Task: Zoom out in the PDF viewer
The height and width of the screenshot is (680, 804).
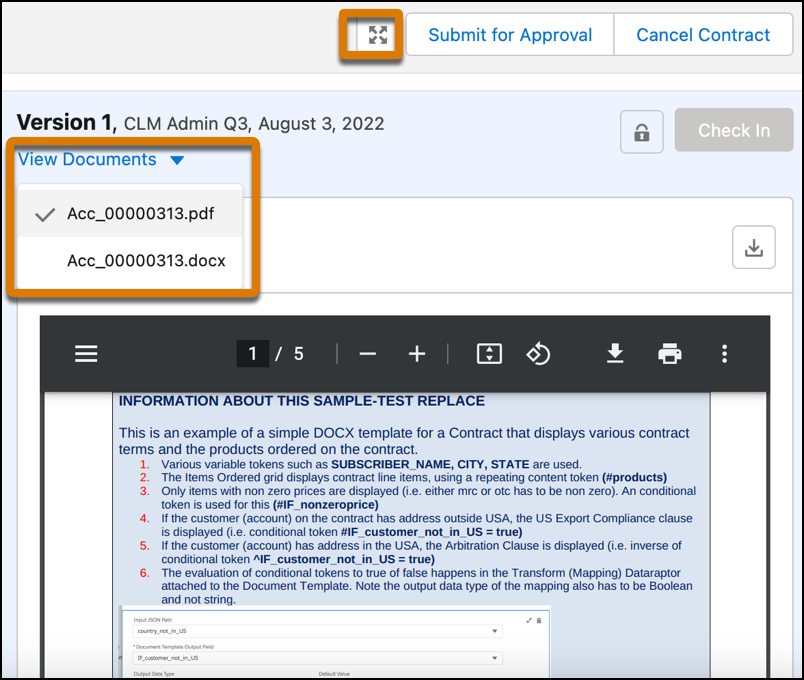Action: point(368,354)
